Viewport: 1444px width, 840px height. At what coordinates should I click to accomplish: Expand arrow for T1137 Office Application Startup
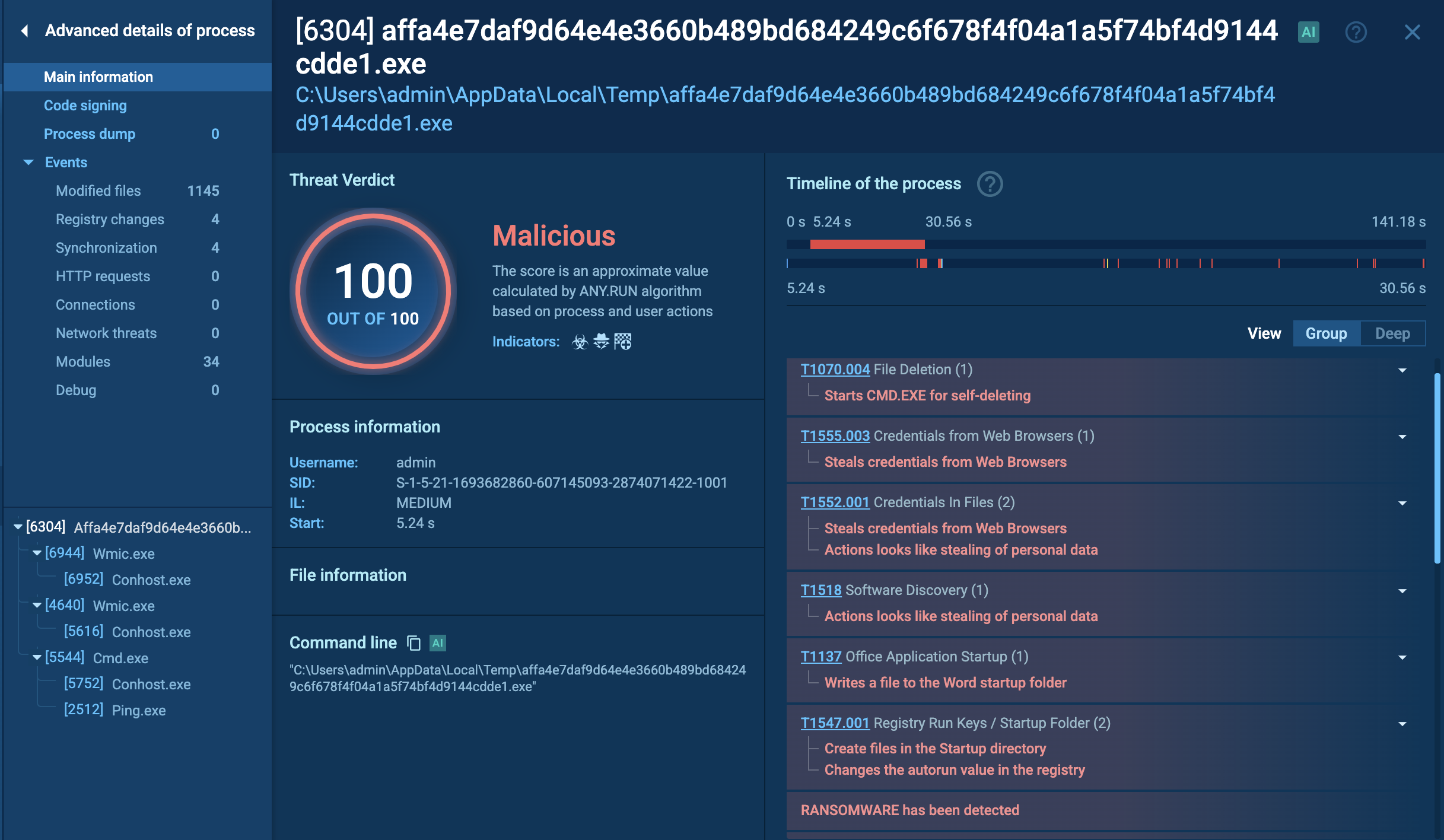click(x=1402, y=657)
